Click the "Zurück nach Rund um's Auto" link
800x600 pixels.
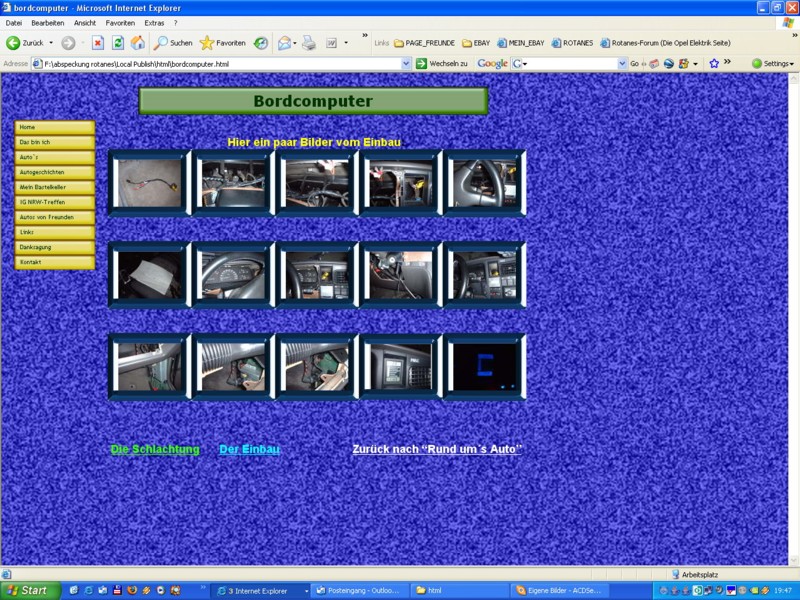click(437, 450)
